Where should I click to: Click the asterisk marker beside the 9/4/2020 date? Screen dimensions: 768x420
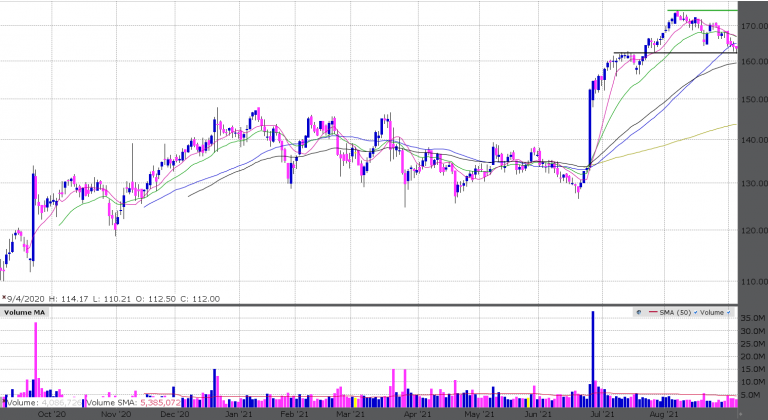(4, 298)
